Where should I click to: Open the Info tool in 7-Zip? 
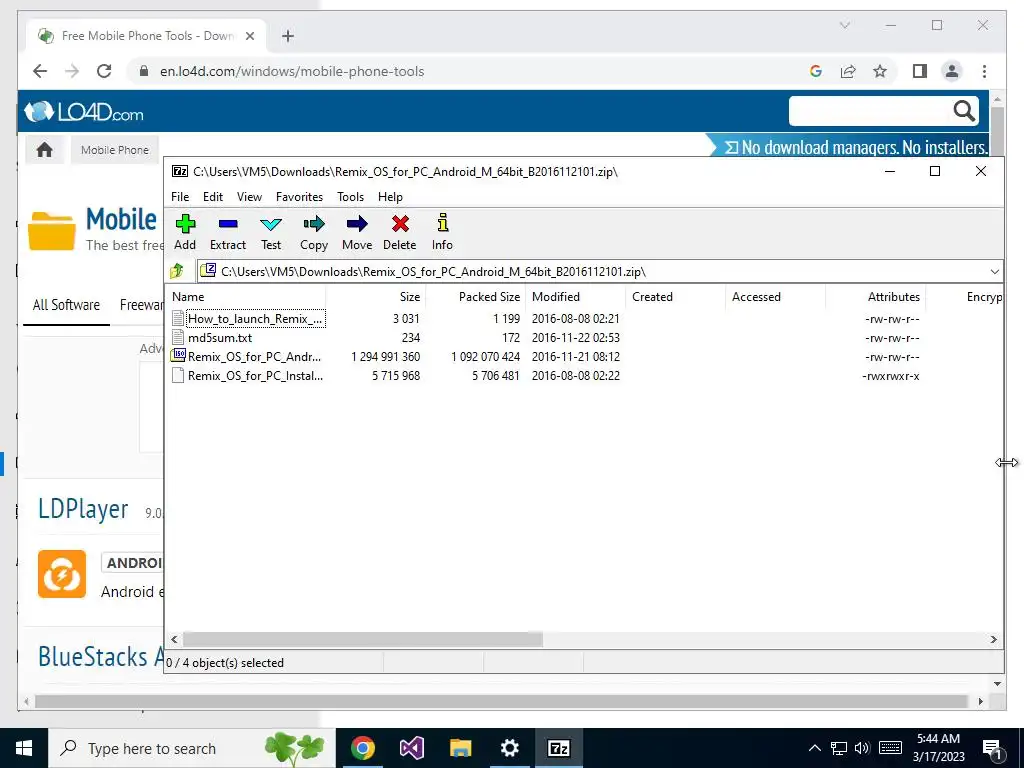pos(442,232)
